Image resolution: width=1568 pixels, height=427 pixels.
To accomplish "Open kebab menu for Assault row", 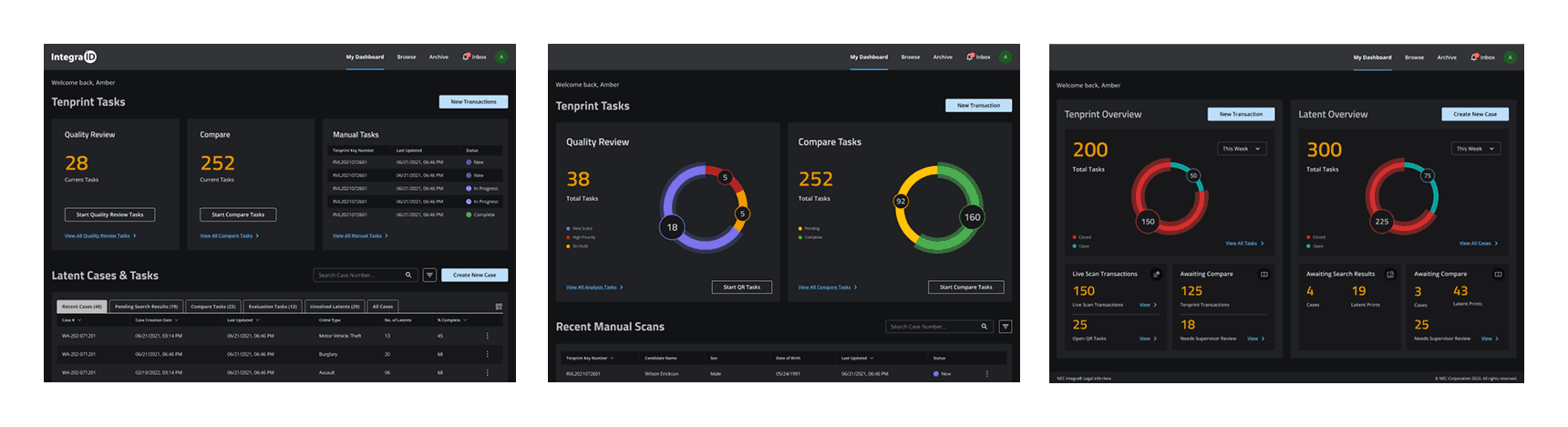I will pos(488,372).
